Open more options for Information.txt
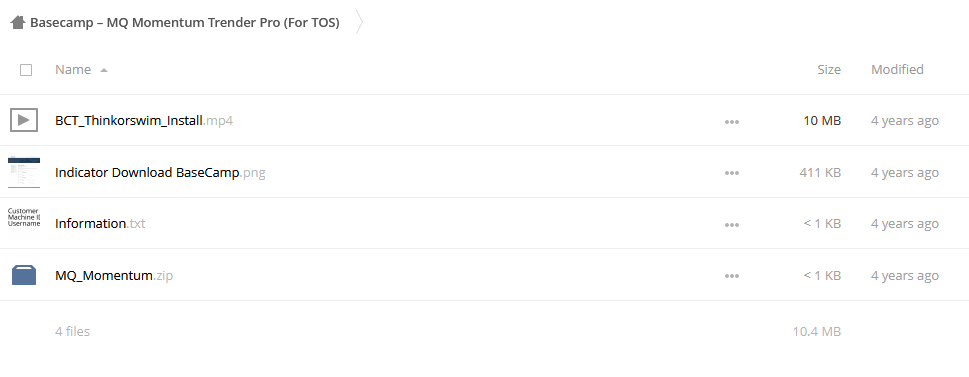969x377 pixels. pyautogui.click(x=732, y=225)
